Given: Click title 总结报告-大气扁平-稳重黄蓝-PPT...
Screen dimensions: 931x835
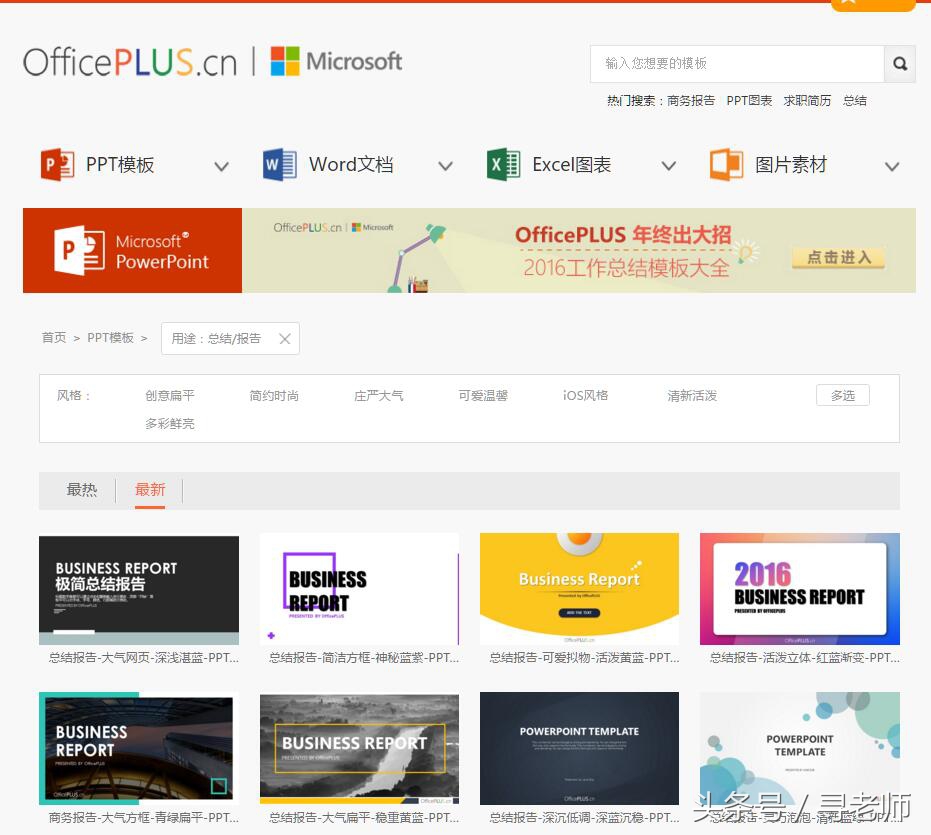Looking at the screenshot, I should click(364, 818).
